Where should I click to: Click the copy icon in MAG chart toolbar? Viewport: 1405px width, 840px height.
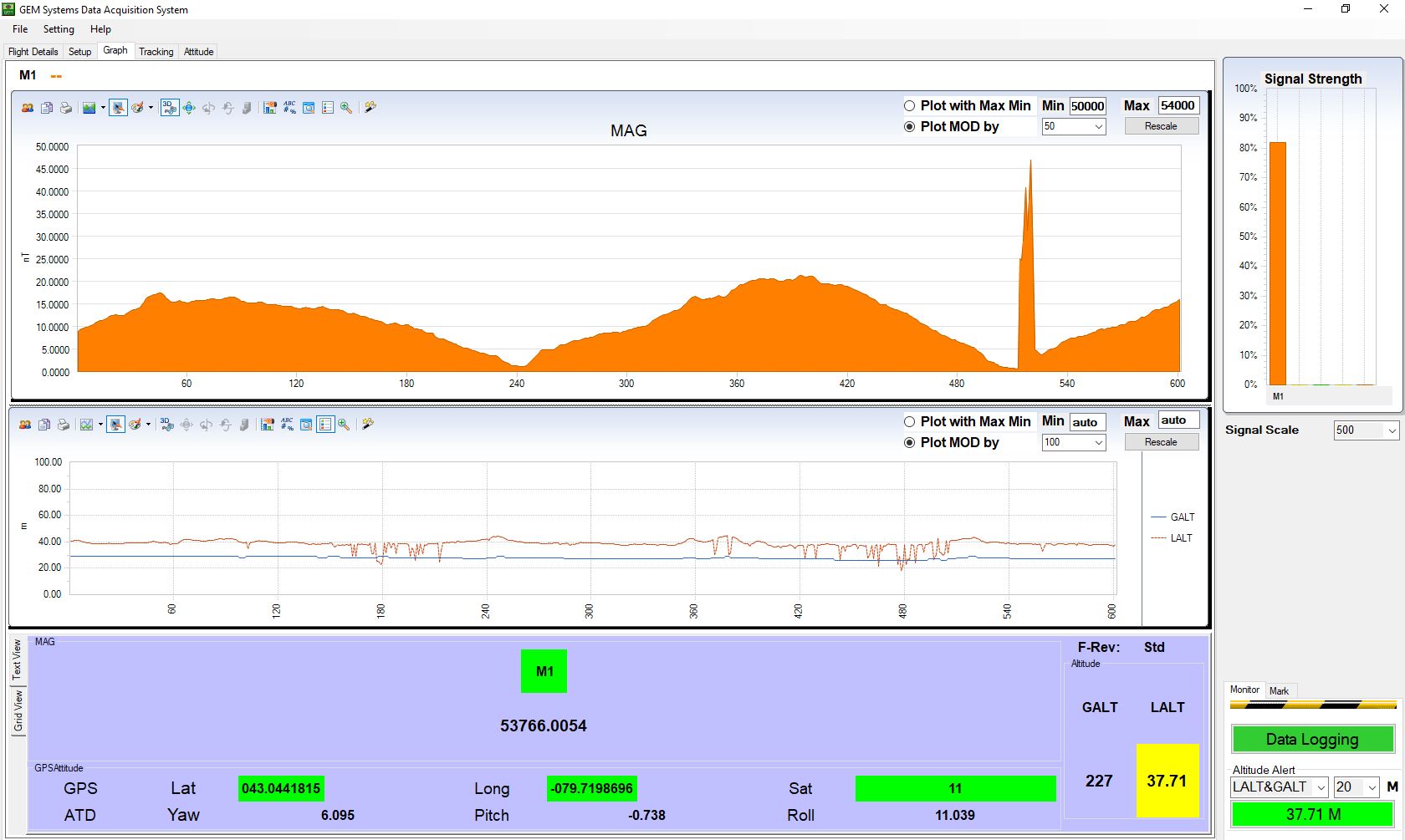(47, 108)
